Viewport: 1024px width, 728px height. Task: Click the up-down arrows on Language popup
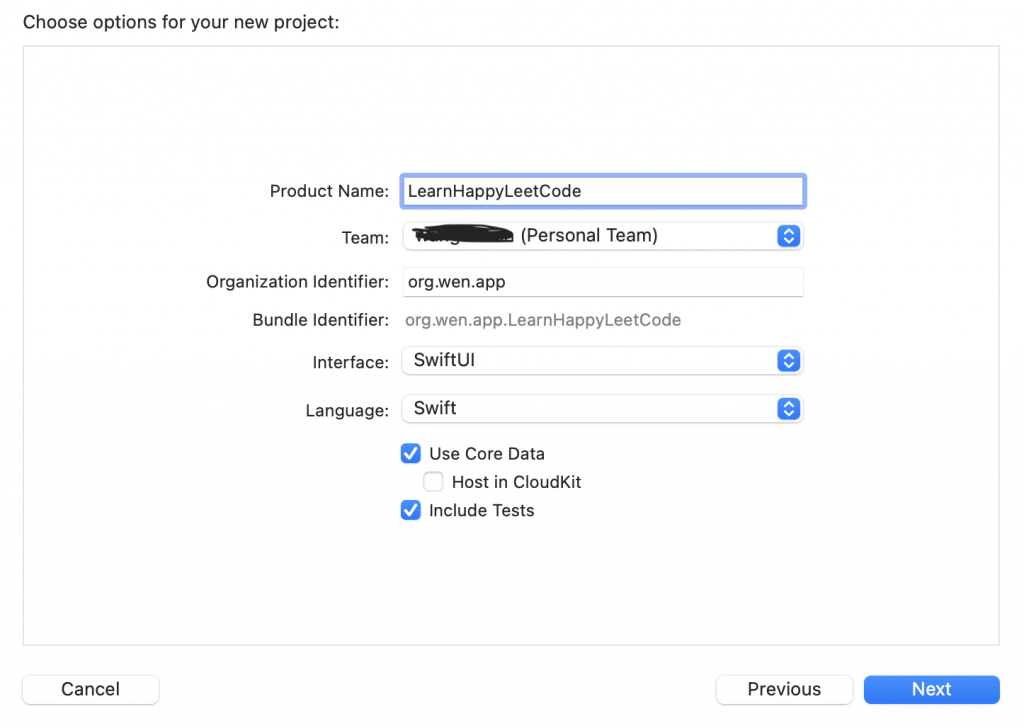[789, 408]
